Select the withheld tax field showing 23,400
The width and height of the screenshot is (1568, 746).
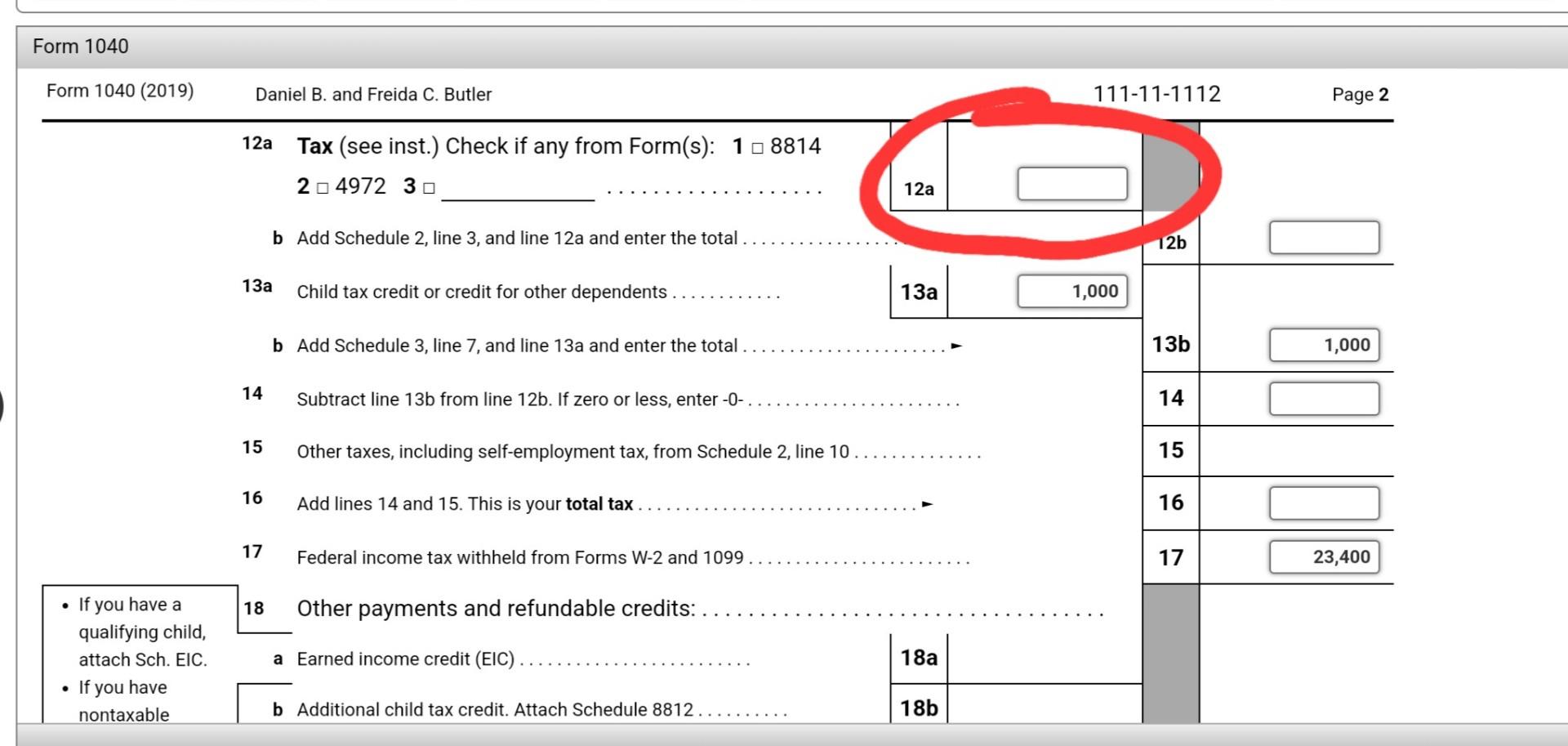tap(1323, 556)
